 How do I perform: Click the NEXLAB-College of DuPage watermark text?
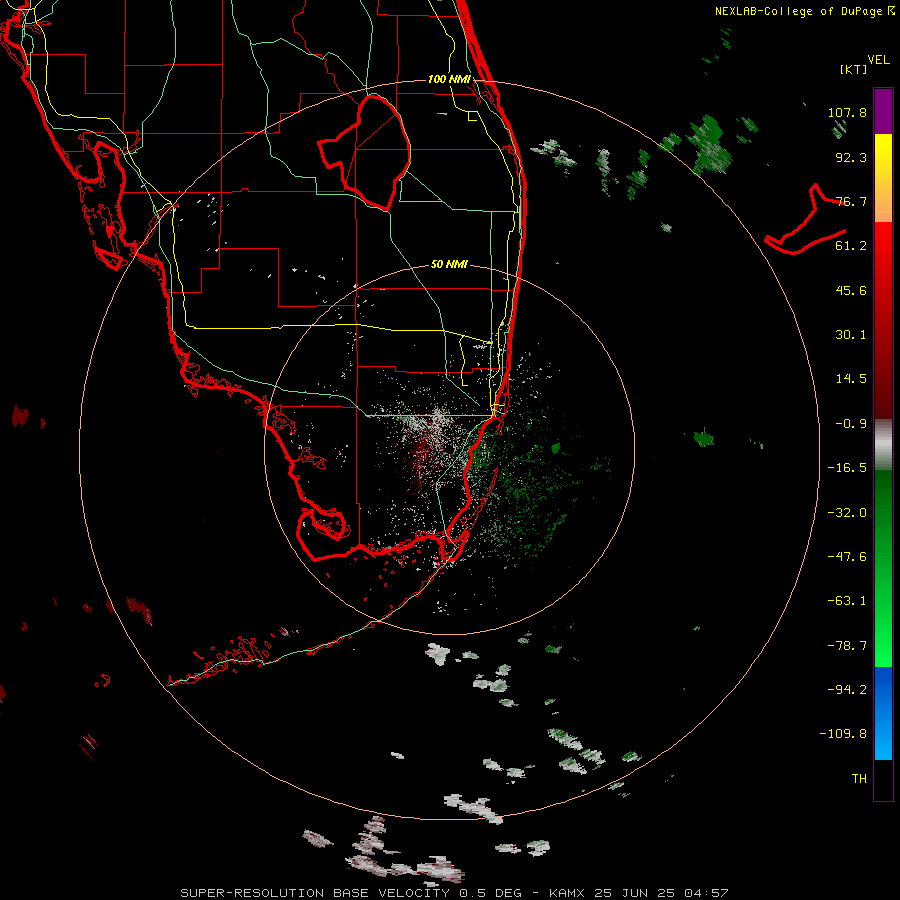(x=804, y=11)
